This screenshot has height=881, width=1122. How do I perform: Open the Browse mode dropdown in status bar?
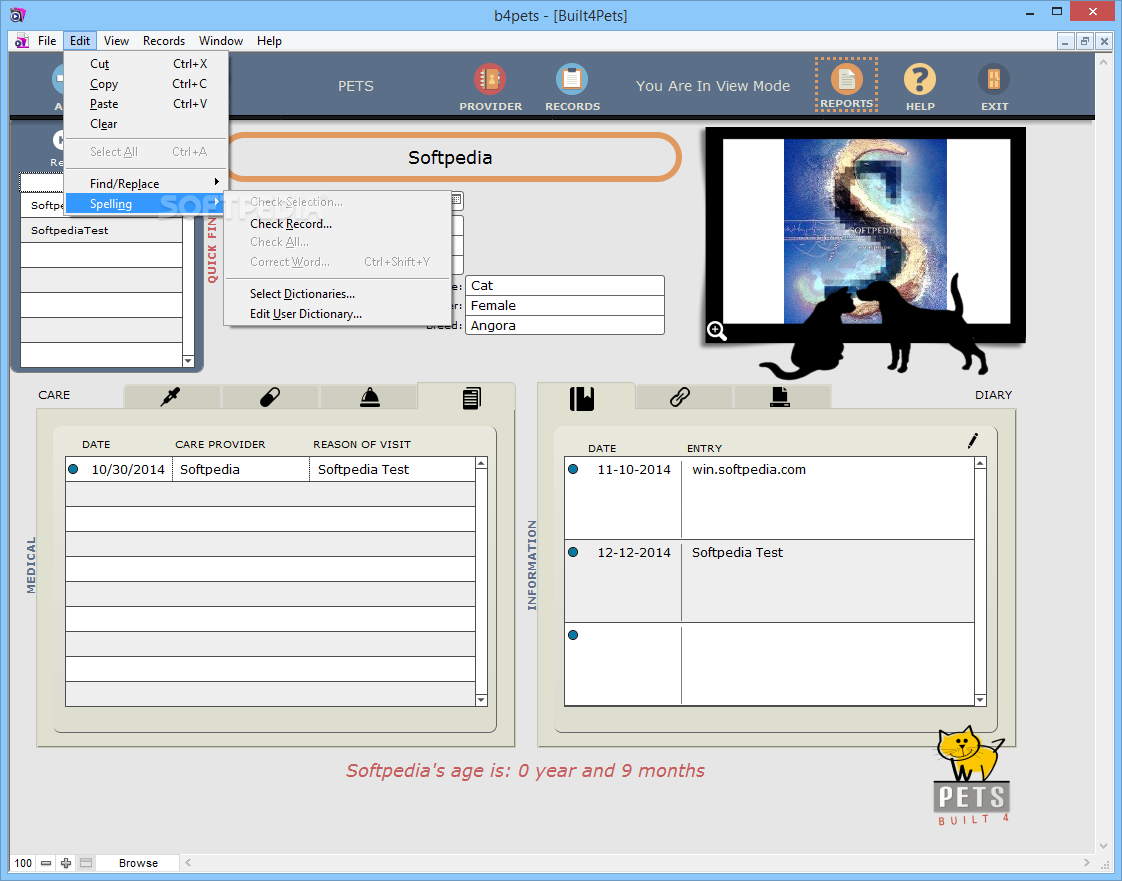pyautogui.click(x=138, y=863)
